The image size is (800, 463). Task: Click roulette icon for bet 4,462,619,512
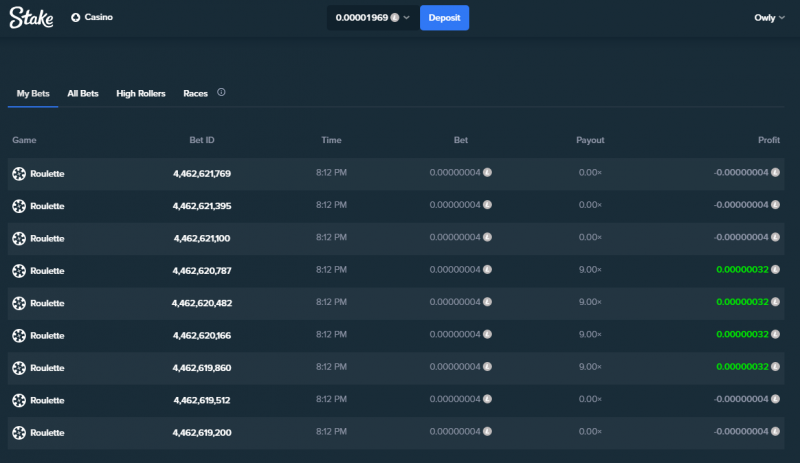[19, 401]
